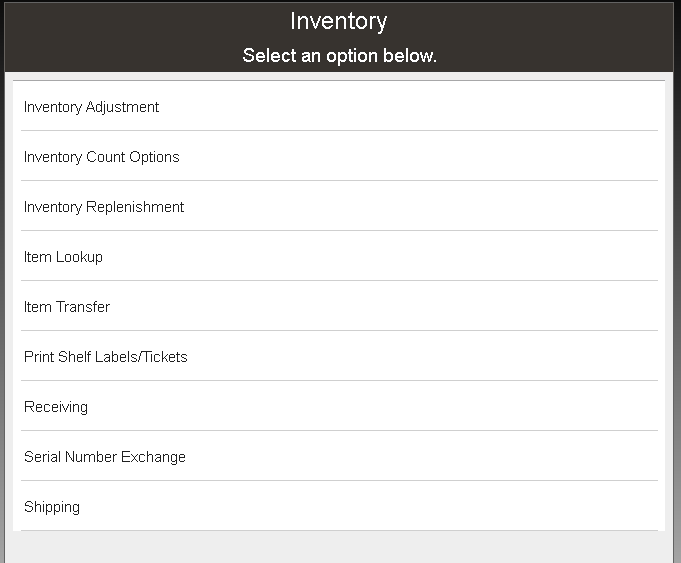Tap the 'Adjustment' word in first row
This screenshot has height=563, width=681.
tap(122, 107)
